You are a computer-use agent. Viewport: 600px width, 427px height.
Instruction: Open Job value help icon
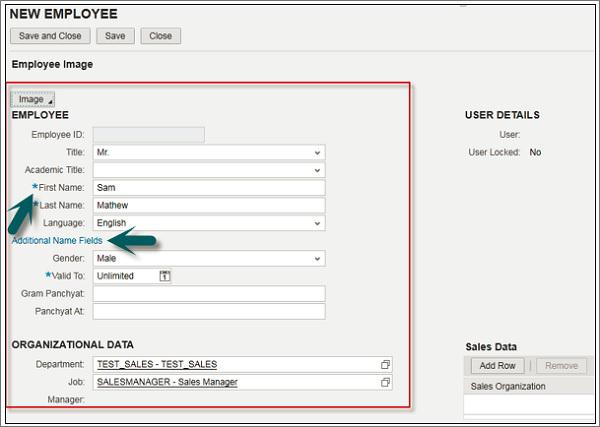[385, 382]
